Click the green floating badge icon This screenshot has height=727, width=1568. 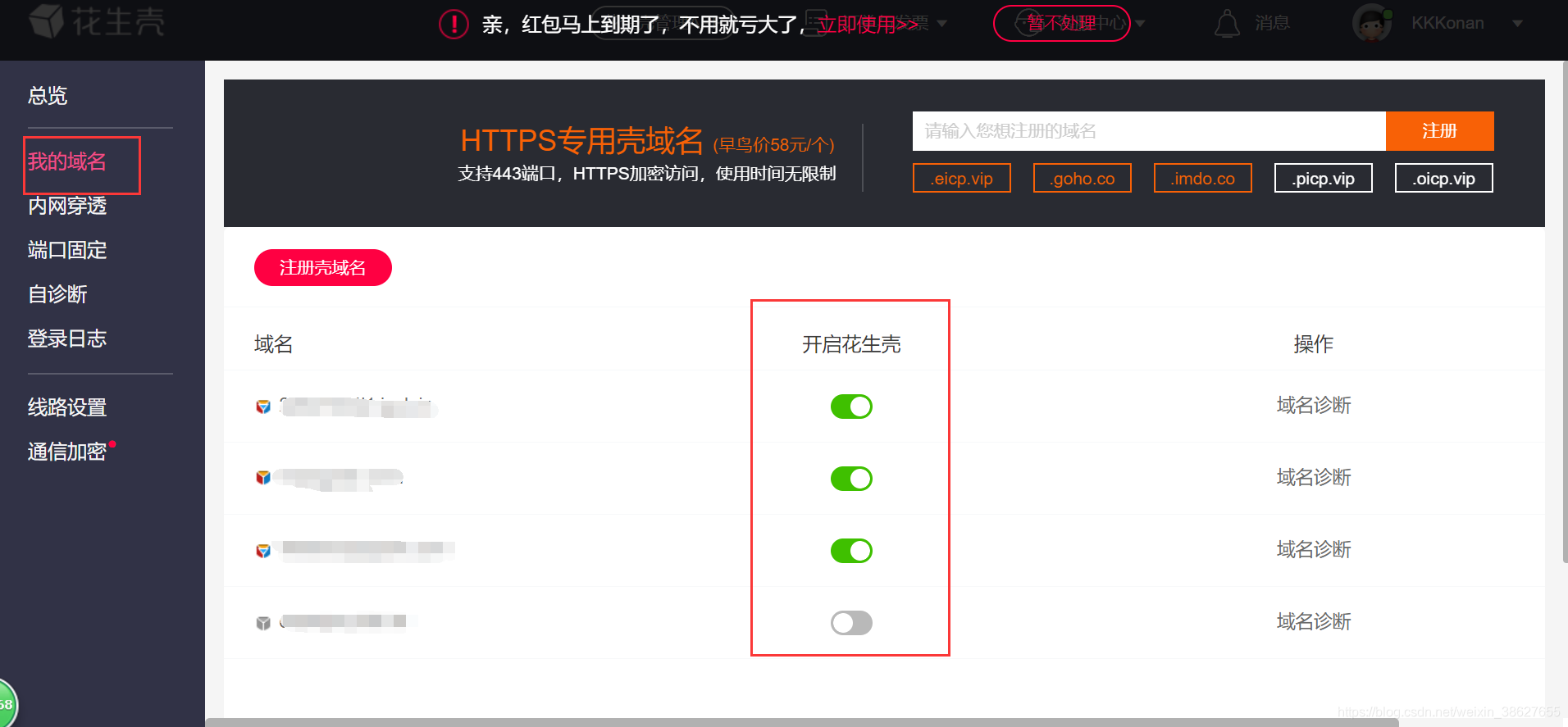7,703
